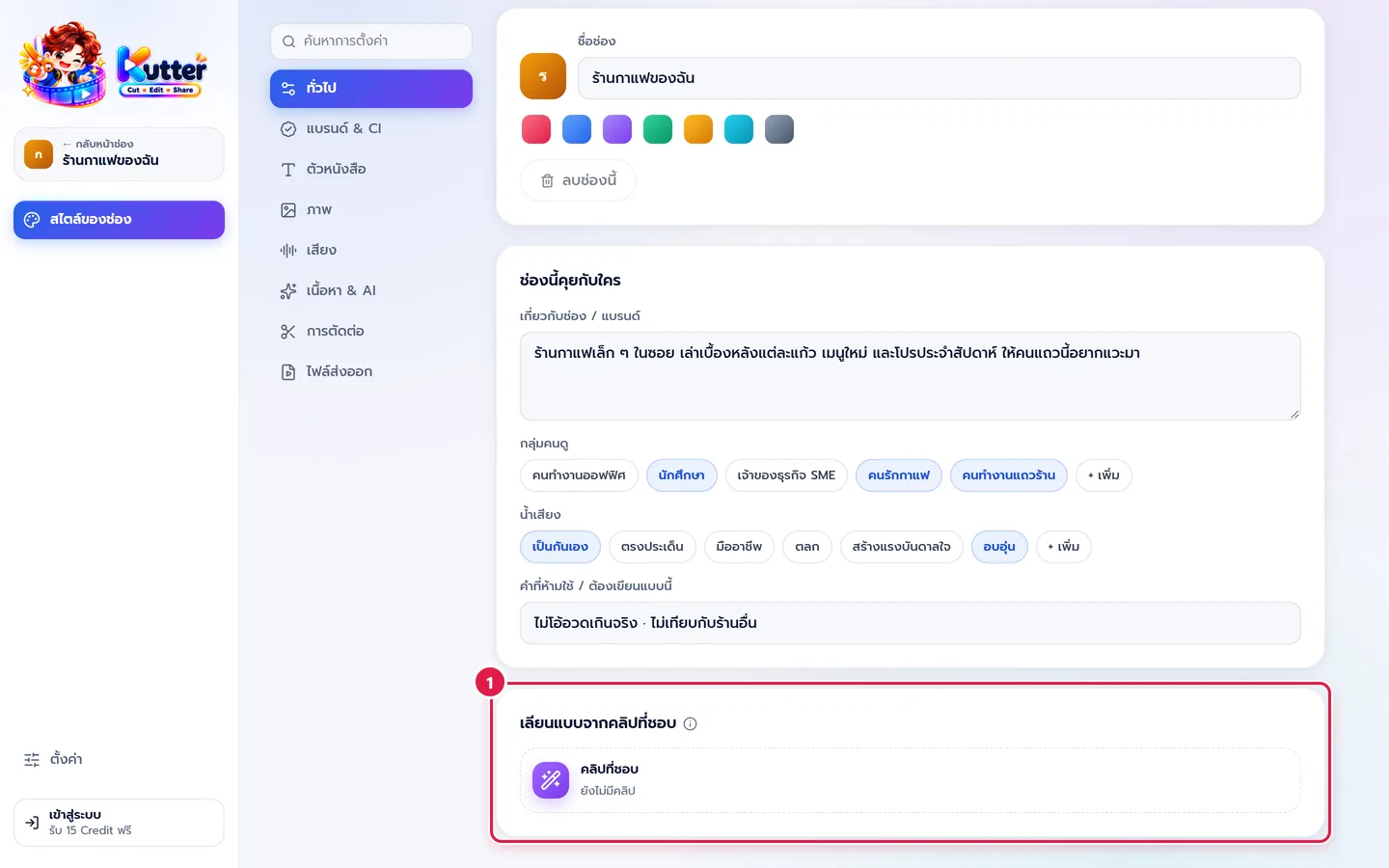
Task: Enable the มืออาชีพ tone chip
Action: [x=739, y=547]
